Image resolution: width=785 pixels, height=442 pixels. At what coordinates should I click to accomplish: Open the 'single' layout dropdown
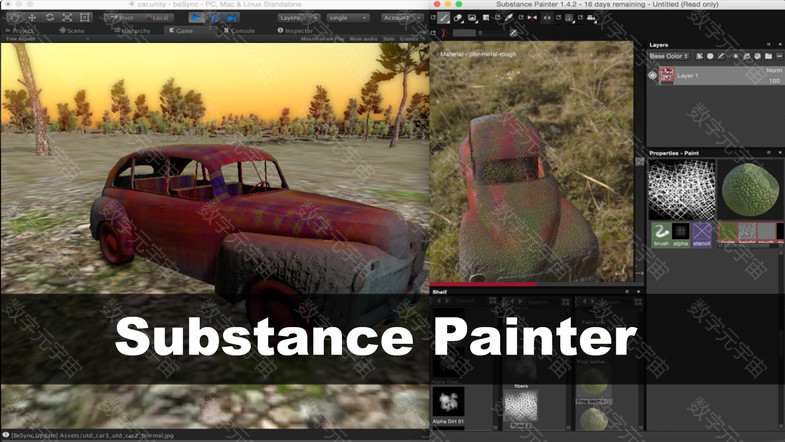[x=348, y=18]
